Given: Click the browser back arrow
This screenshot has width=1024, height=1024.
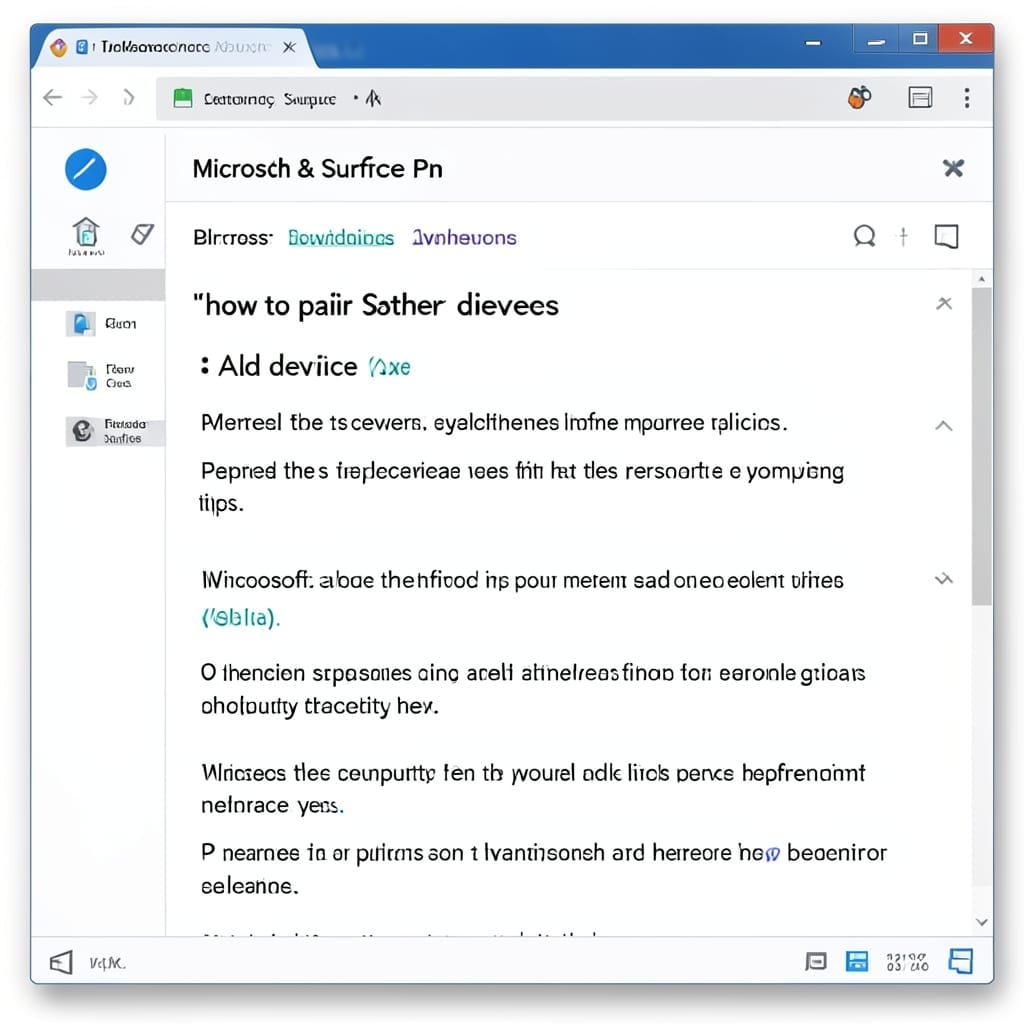Looking at the screenshot, I should coord(52,98).
